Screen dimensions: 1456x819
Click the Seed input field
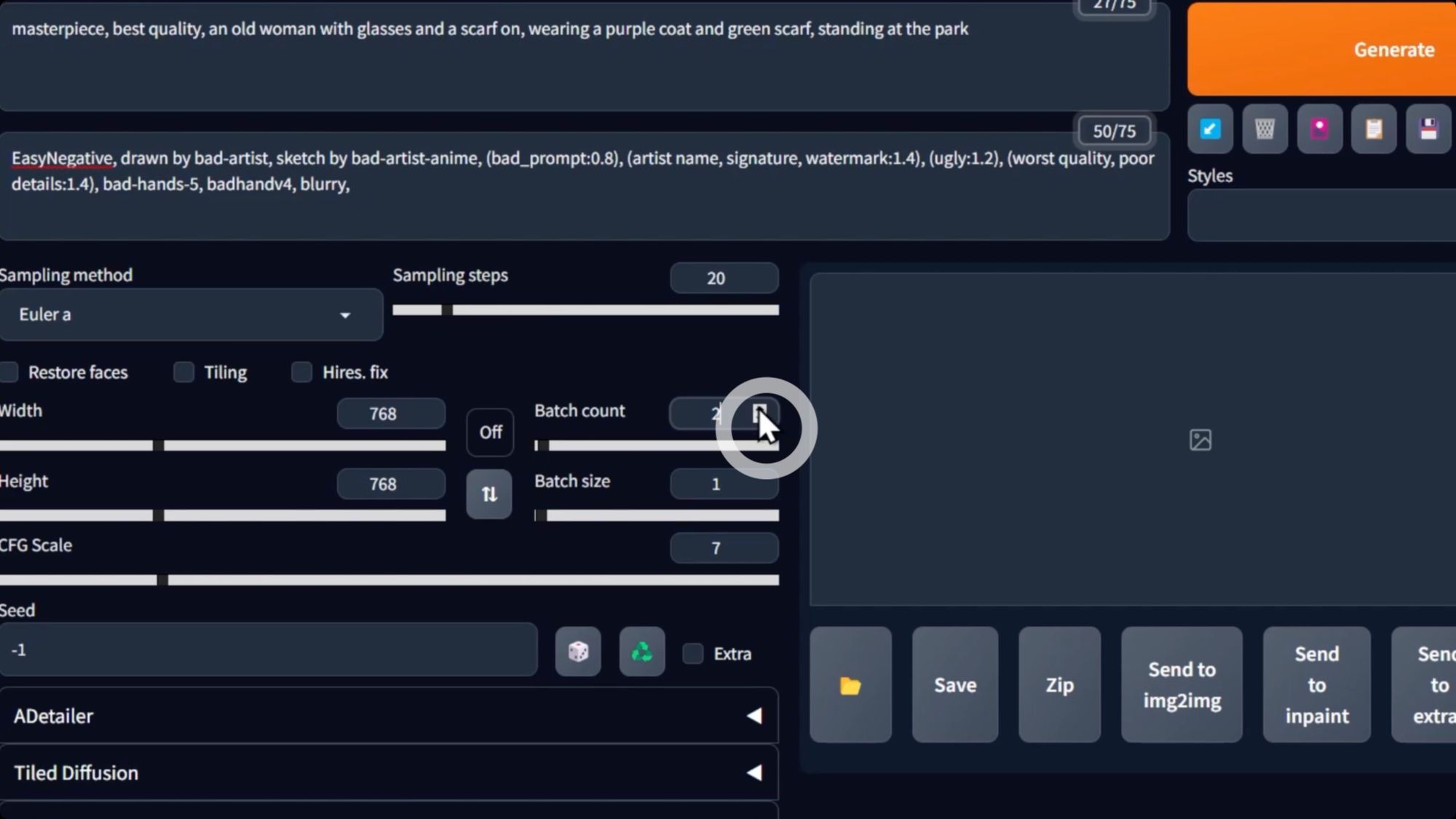pyautogui.click(x=268, y=649)
